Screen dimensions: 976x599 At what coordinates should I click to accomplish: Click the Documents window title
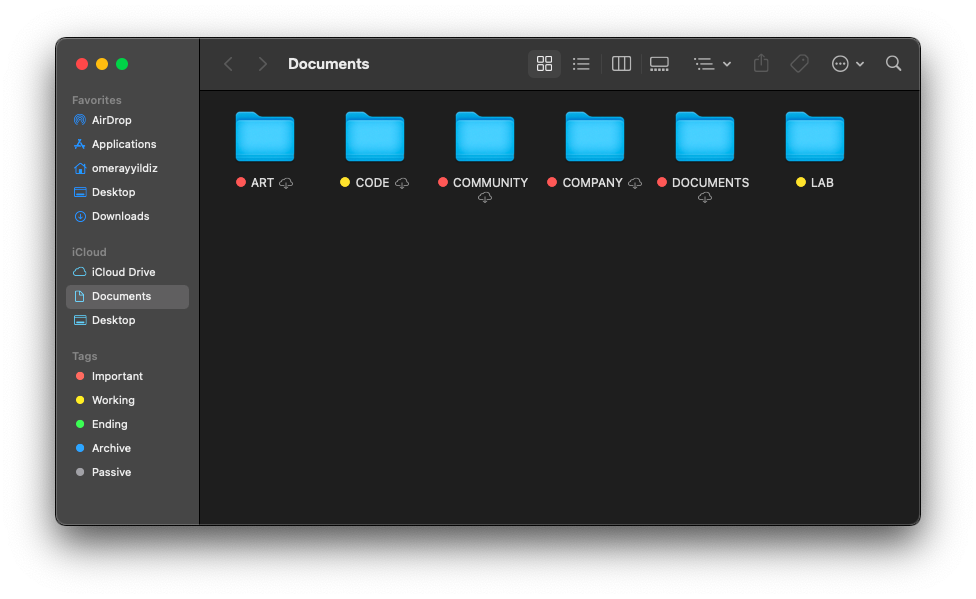tap(329, 64)
